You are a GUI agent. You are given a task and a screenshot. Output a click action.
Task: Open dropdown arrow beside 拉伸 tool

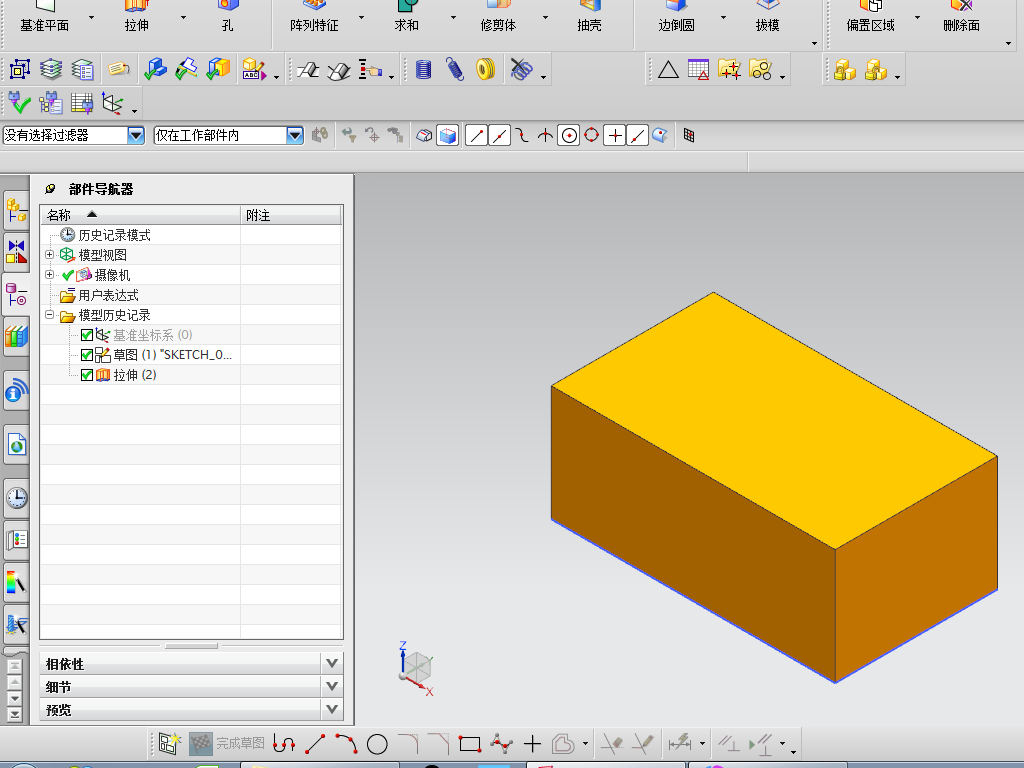pos(183,18)
